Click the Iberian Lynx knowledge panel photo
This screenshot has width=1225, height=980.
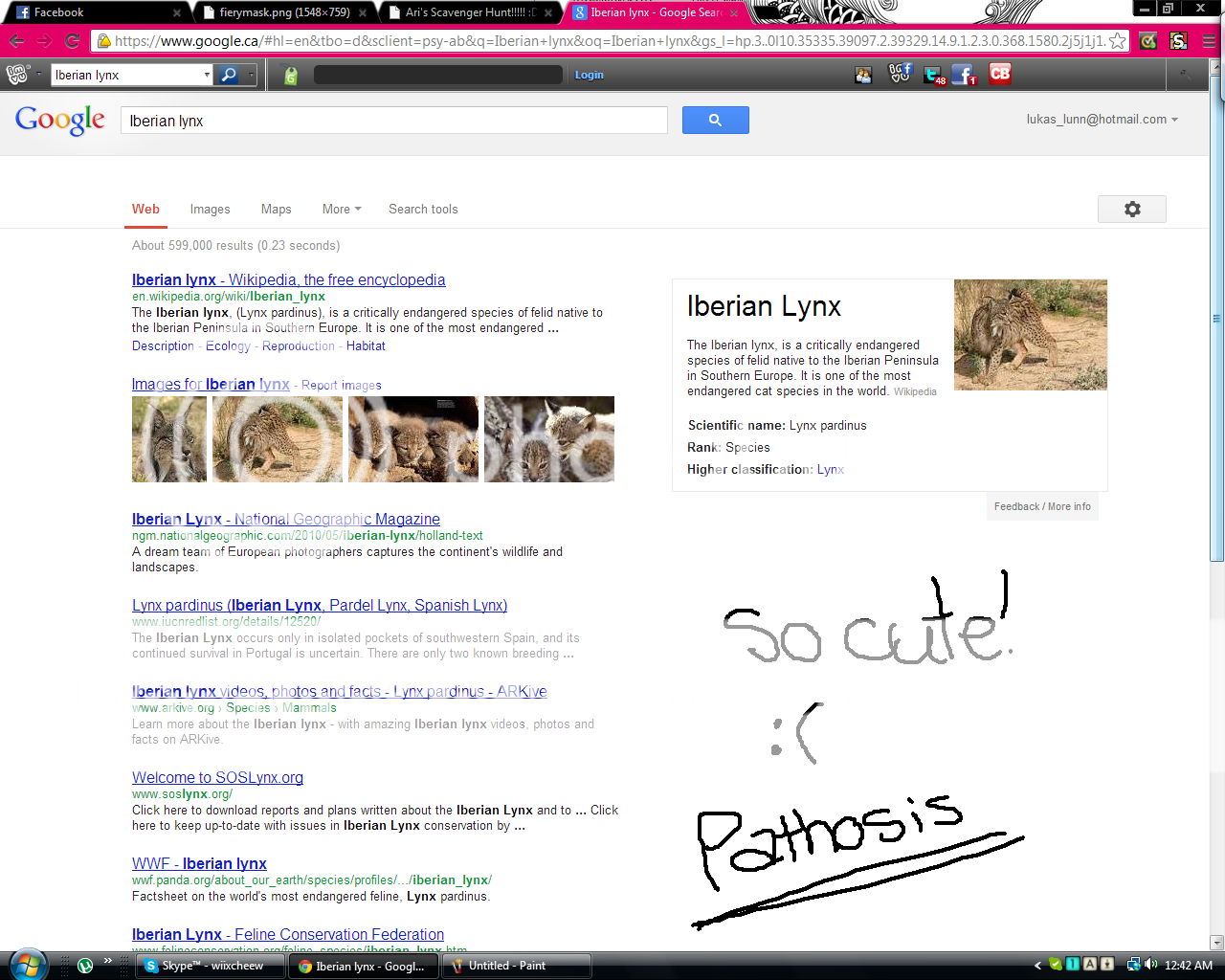(x=1030, y=334)
